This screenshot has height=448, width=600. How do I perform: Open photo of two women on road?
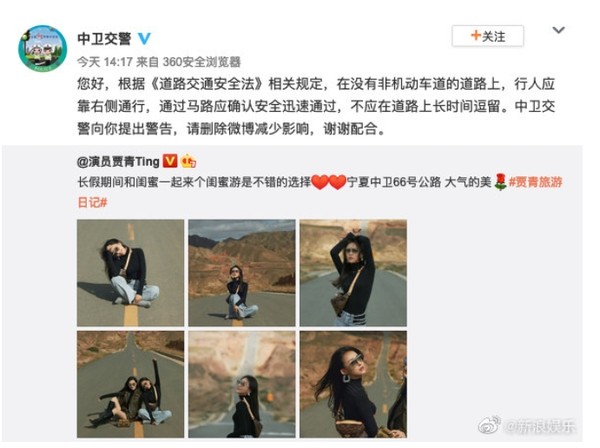tap(130, 384)
